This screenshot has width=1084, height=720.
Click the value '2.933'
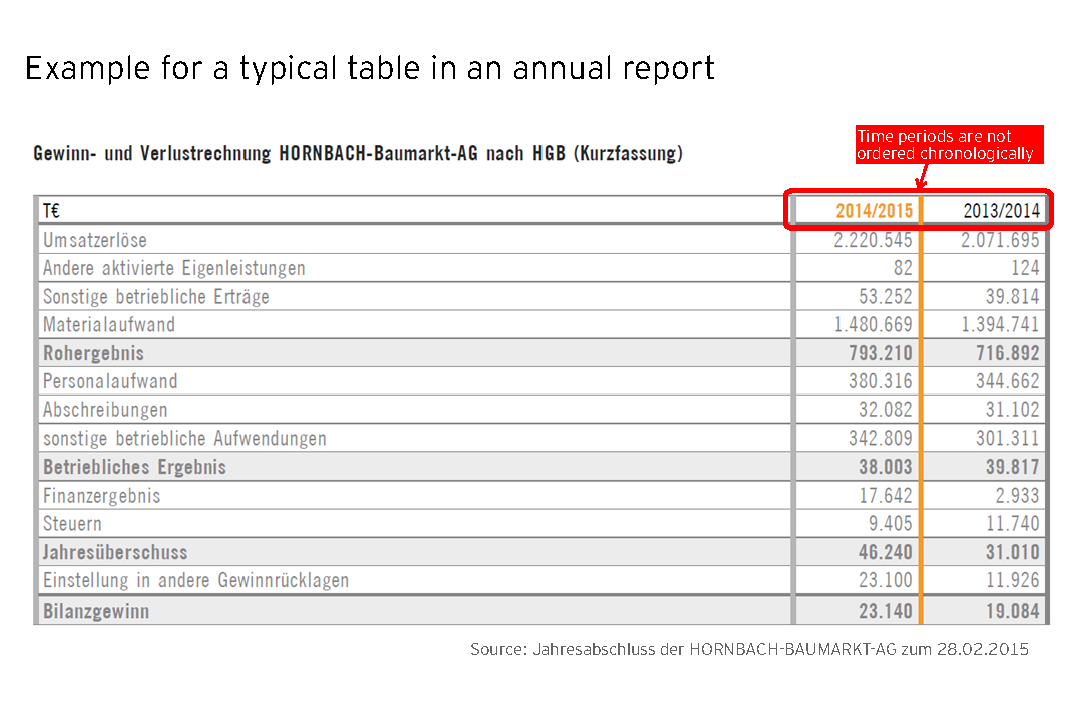pos(1017,496)
